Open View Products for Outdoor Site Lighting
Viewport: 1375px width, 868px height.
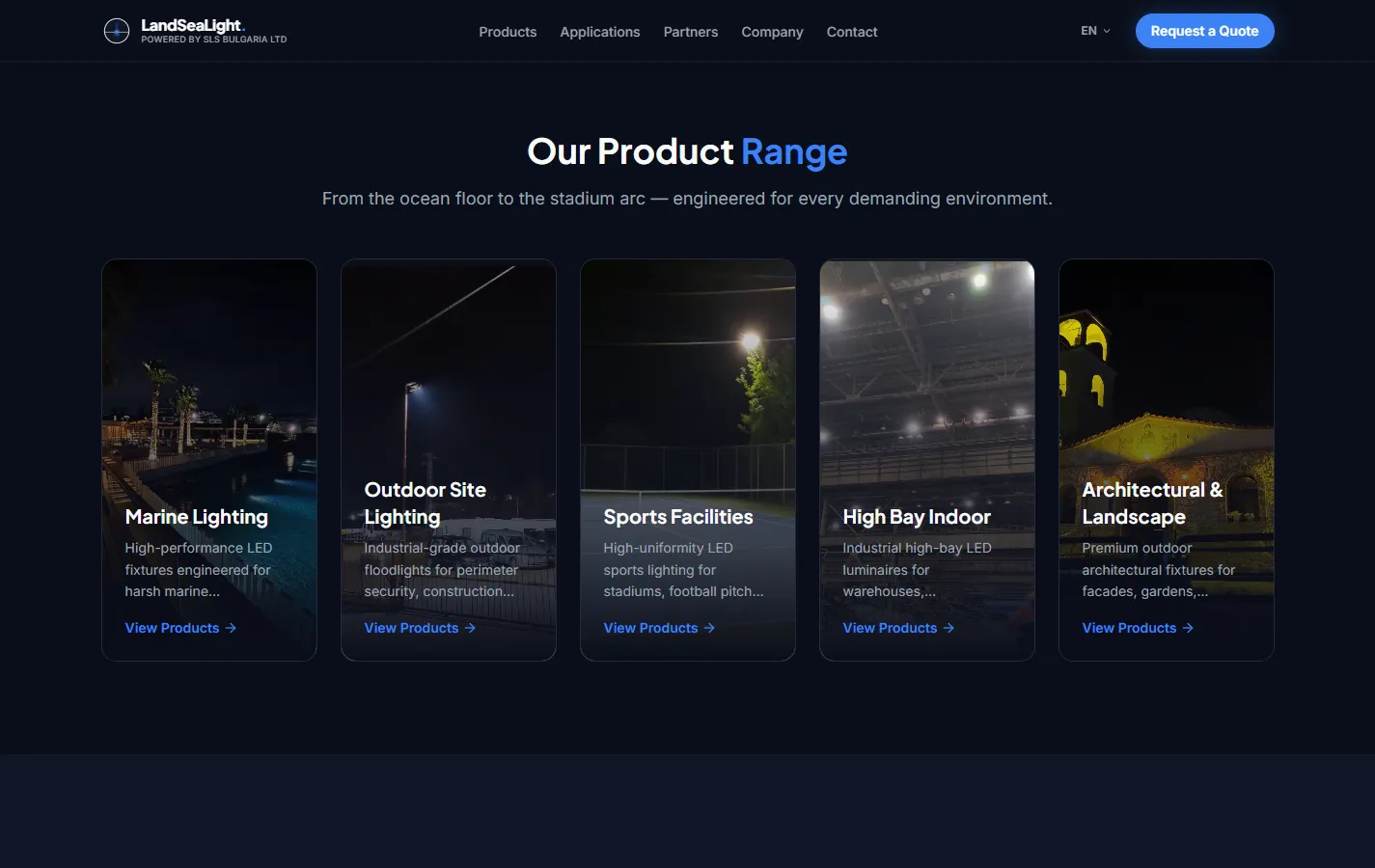point(420,628)
